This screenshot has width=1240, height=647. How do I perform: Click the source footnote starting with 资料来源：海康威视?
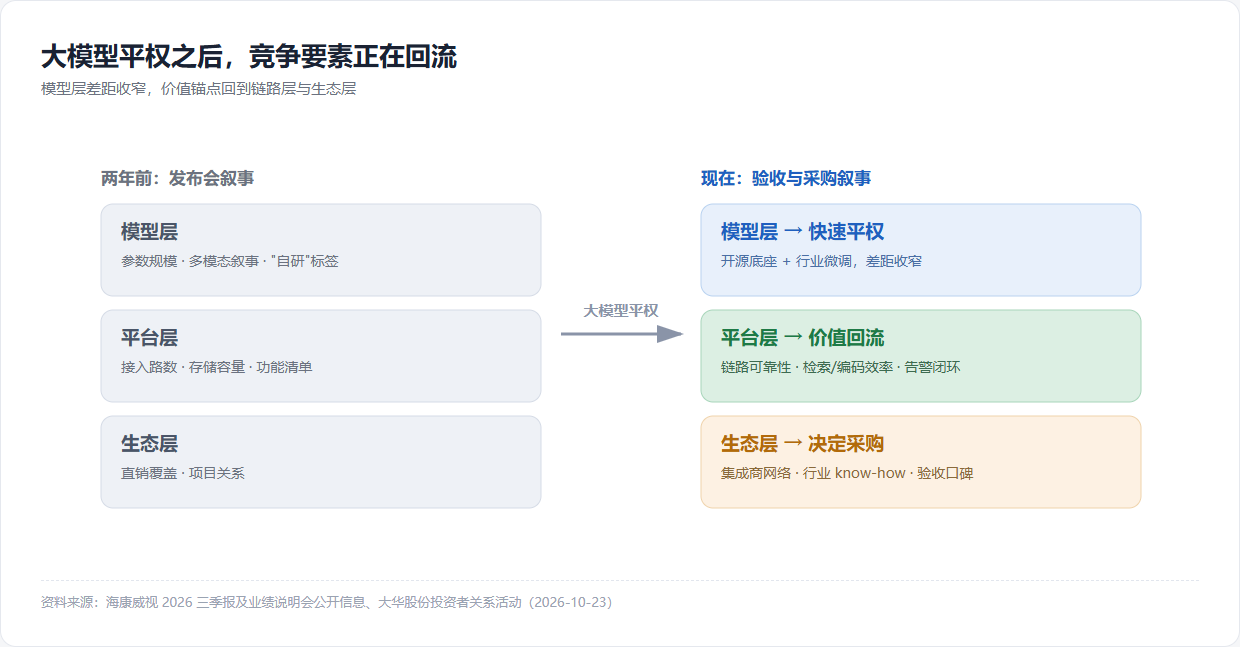326,602
